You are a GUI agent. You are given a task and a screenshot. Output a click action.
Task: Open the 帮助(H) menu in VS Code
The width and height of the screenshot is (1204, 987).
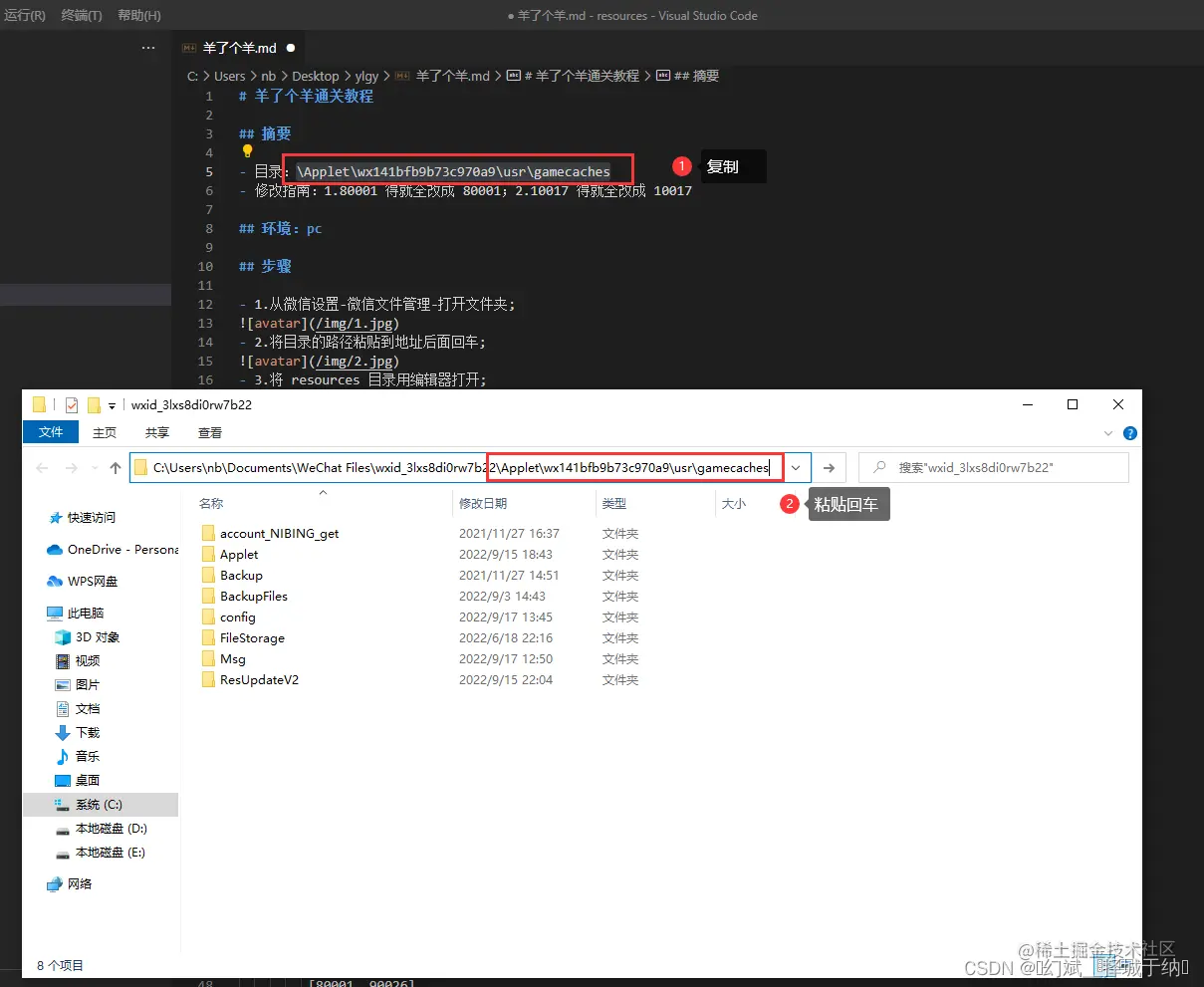pos(138,15)
